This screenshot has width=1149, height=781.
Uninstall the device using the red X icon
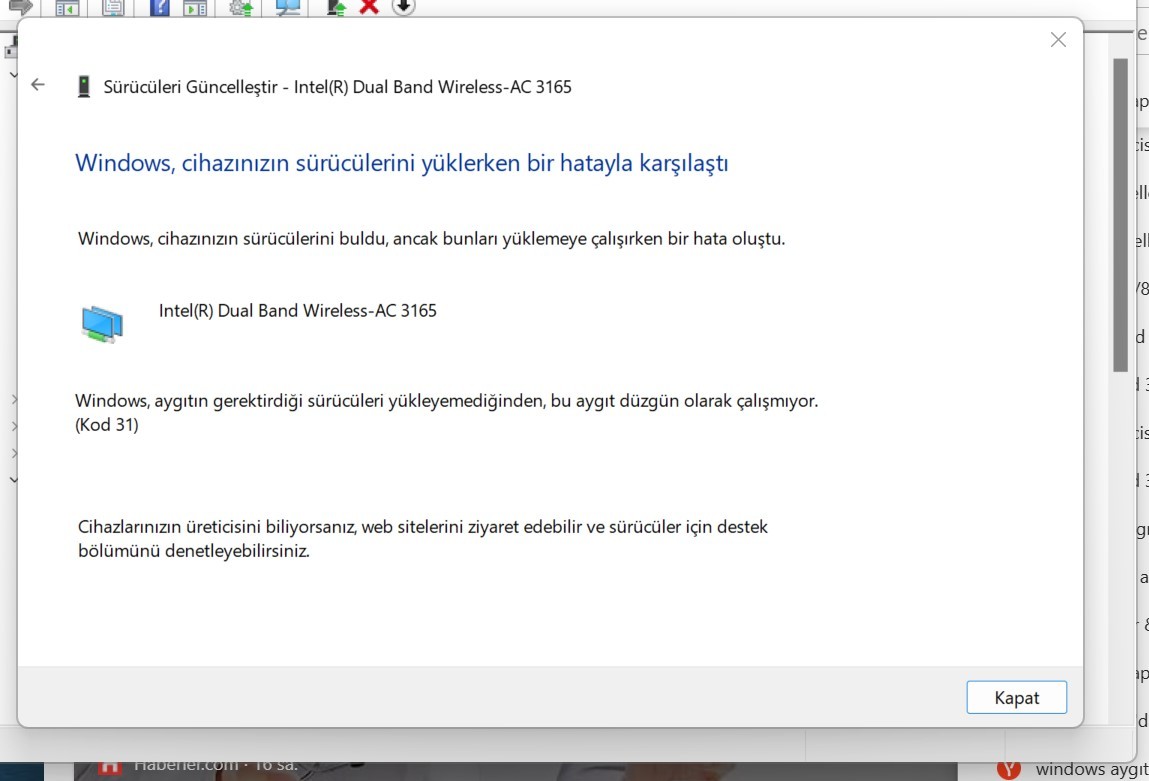[x=369, y=7]
